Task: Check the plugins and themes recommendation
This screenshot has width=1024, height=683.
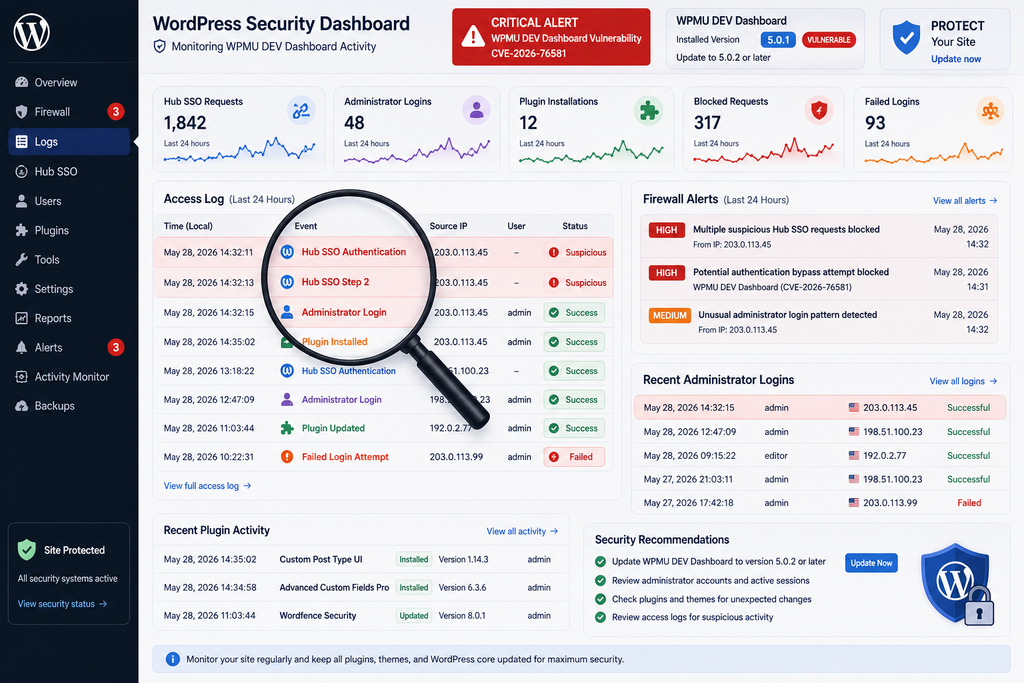Action: point(600,599)
